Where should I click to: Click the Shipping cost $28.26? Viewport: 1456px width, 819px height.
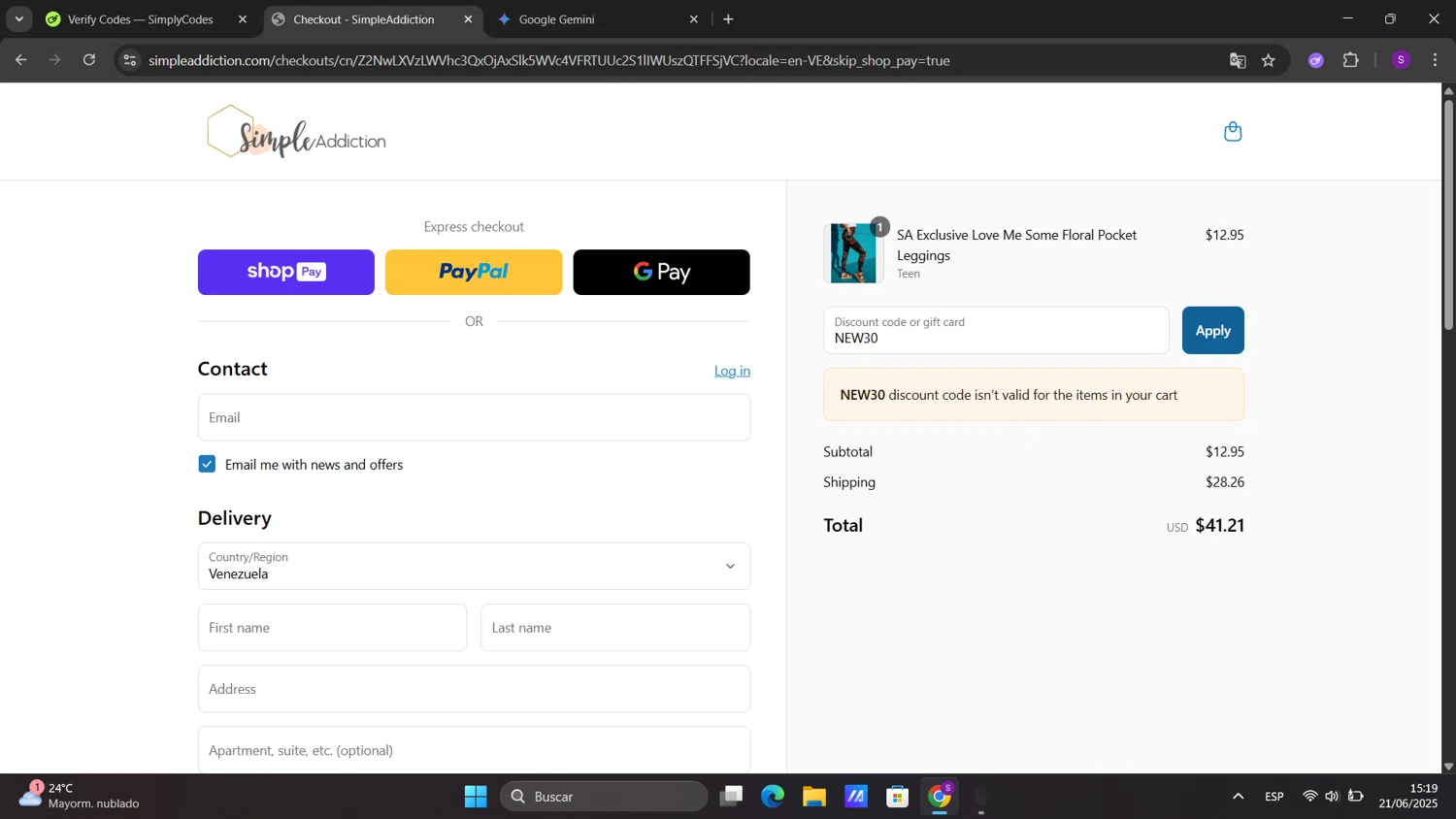(x=1225, y=482)
